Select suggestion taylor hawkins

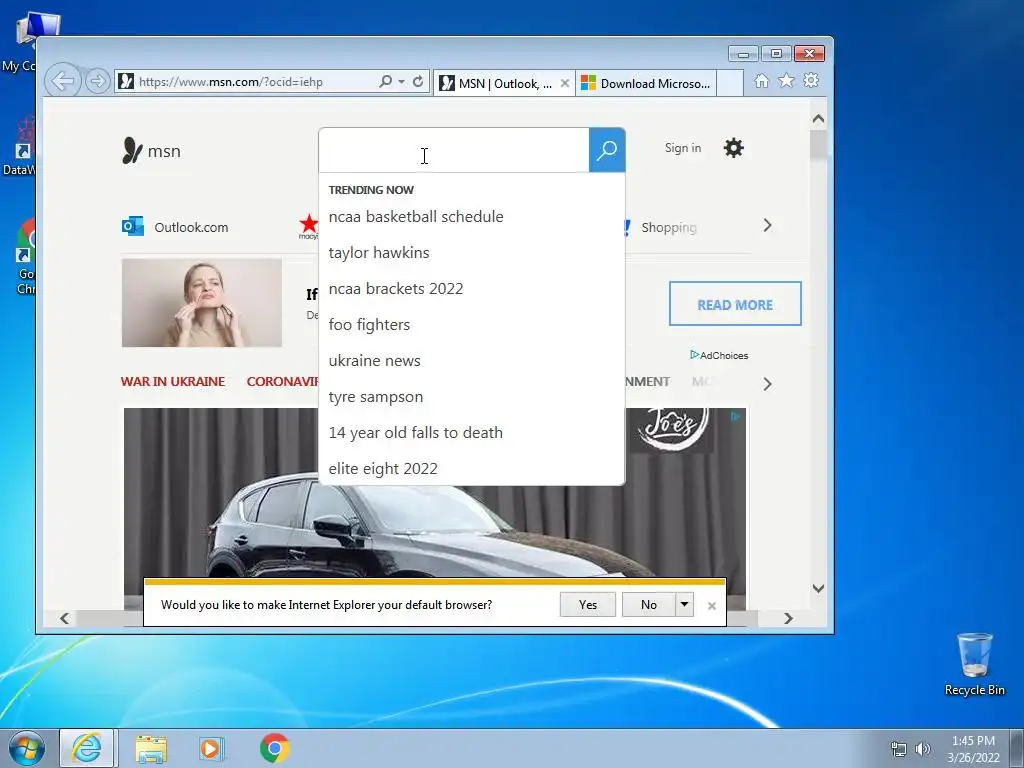click(x=379, y=253)
